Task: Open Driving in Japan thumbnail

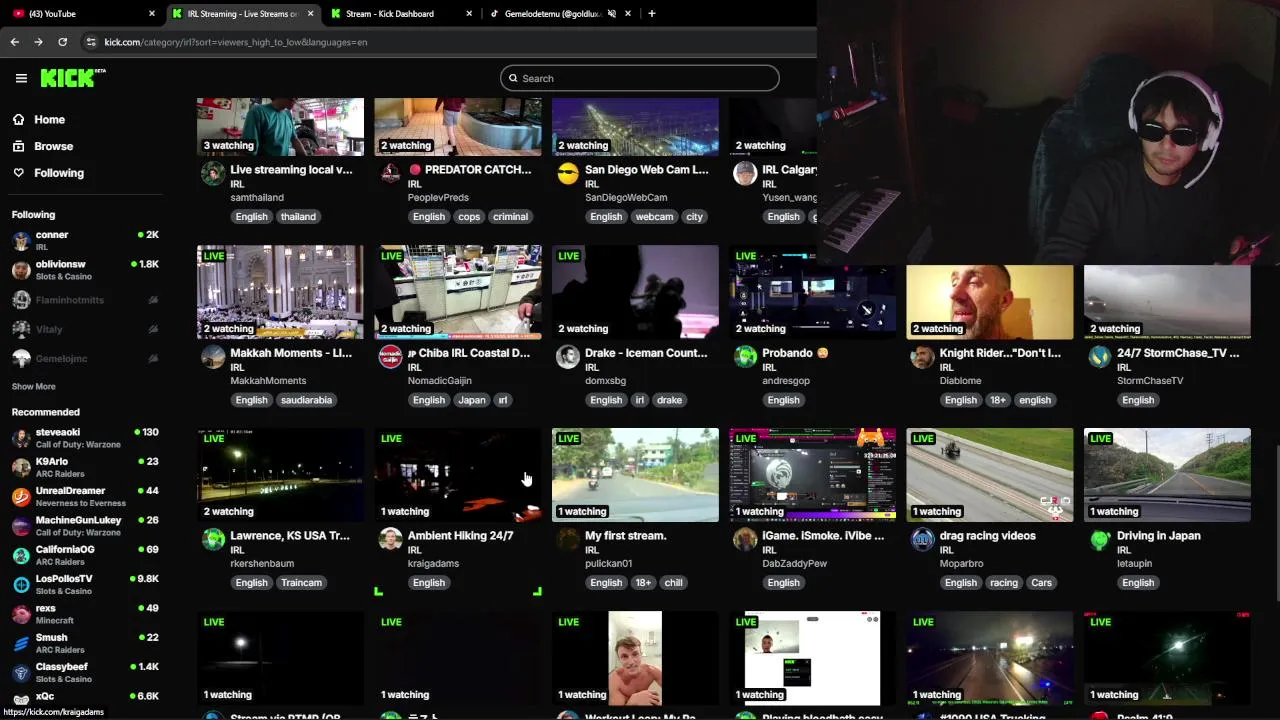Action: coord(1167,475)
